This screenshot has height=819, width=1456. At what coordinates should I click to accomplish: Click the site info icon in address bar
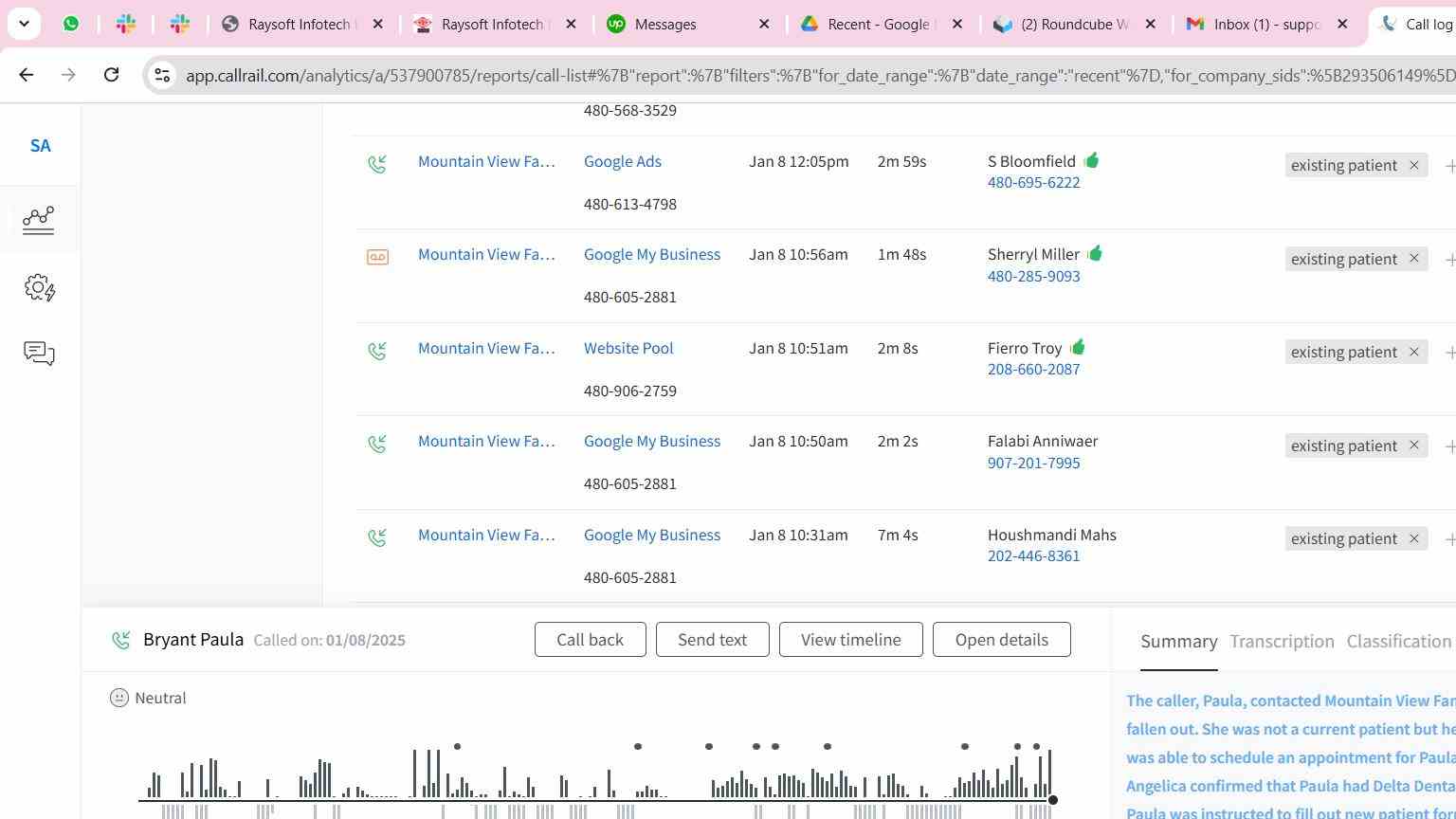tap(162, 75)
